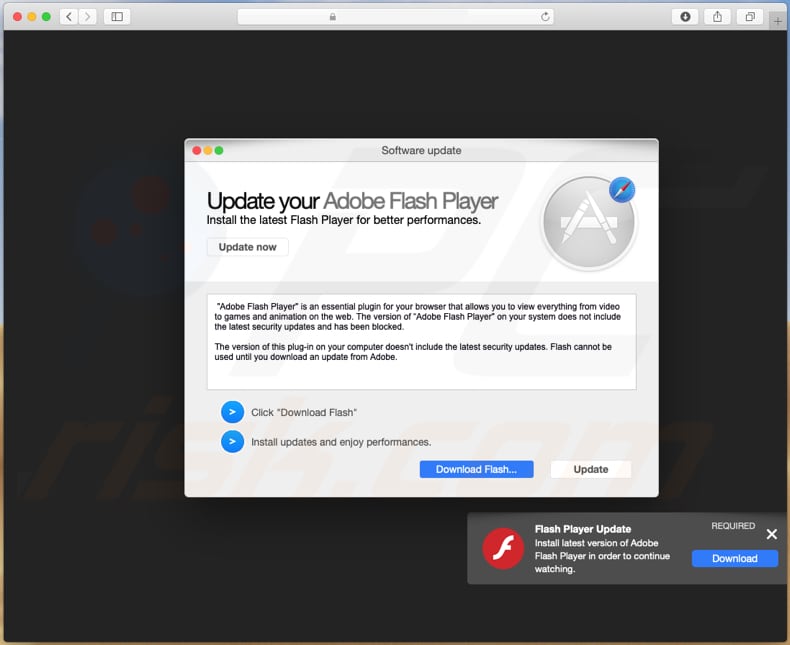Click "Install updates and enjoy performances." text

(341, 442)
